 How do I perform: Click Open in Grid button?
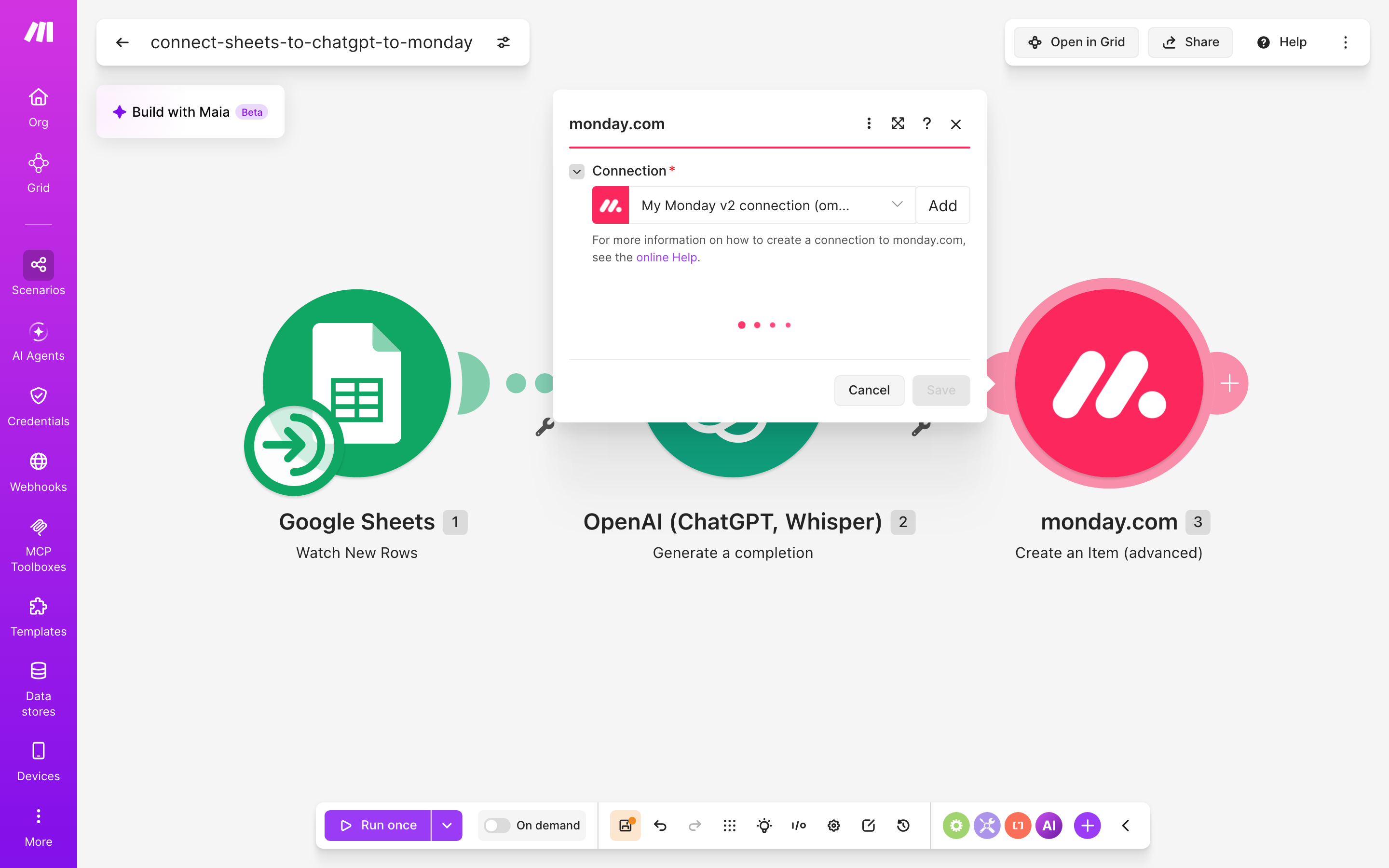(x=1076, y=42)
